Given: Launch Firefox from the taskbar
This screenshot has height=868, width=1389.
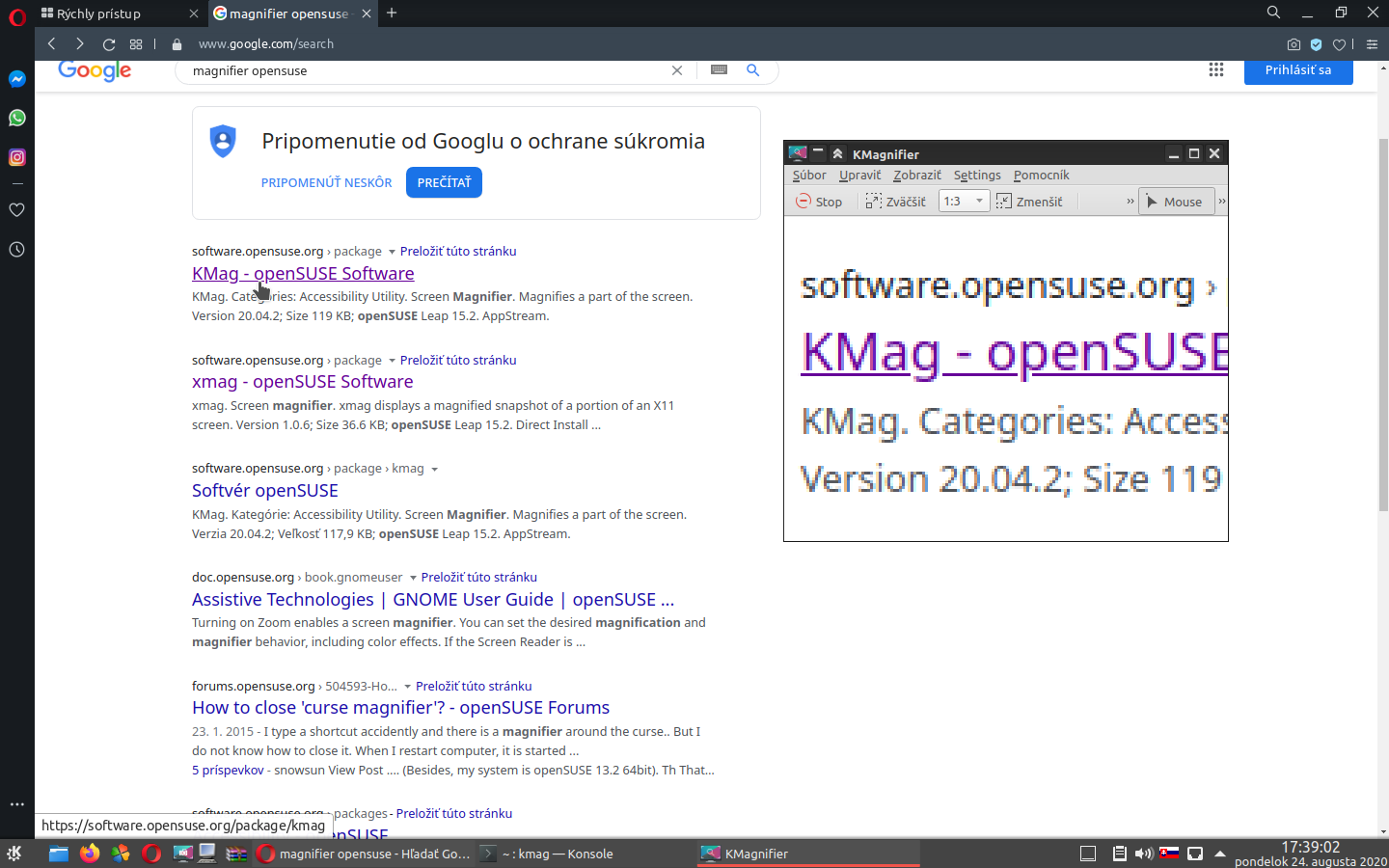Looking at the screenshot, I should pos(90,854).
